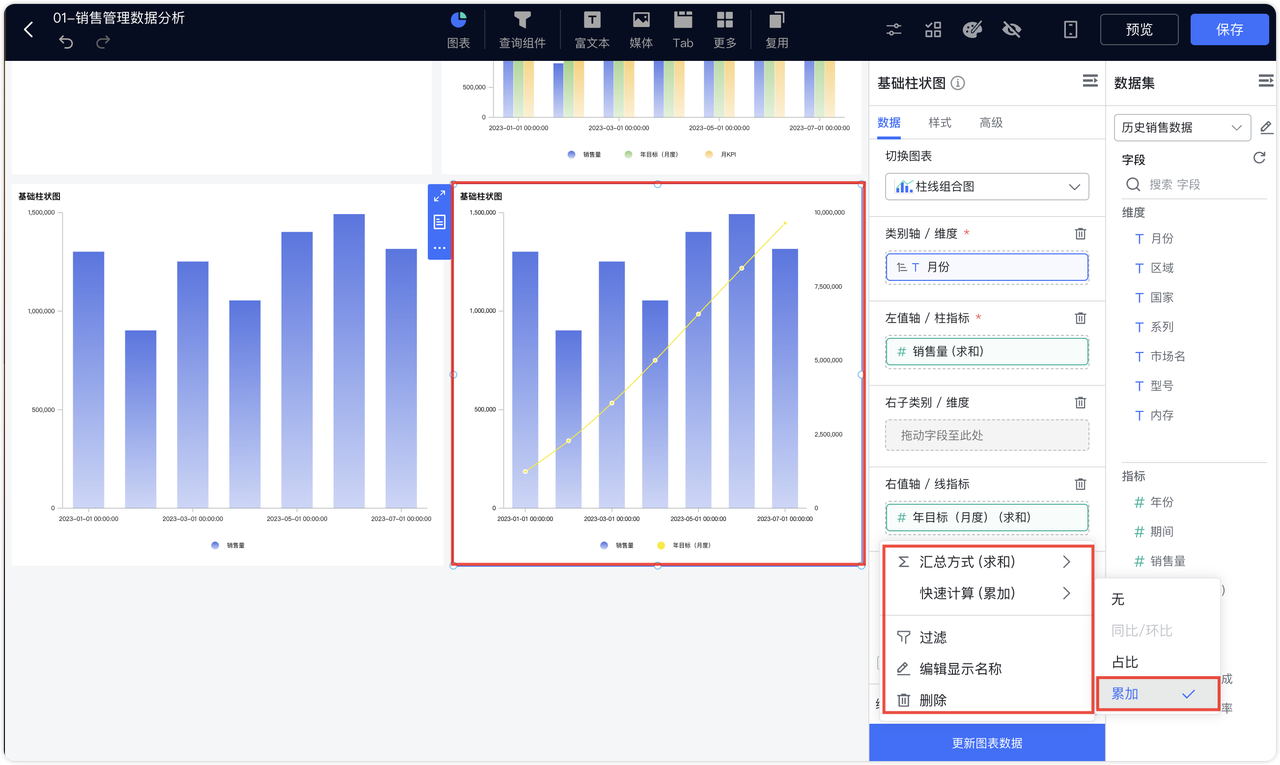Toggle the hidden-eye visibility icon in top bar
The image size is (1280, 765).
click(x=1011, y=30)
